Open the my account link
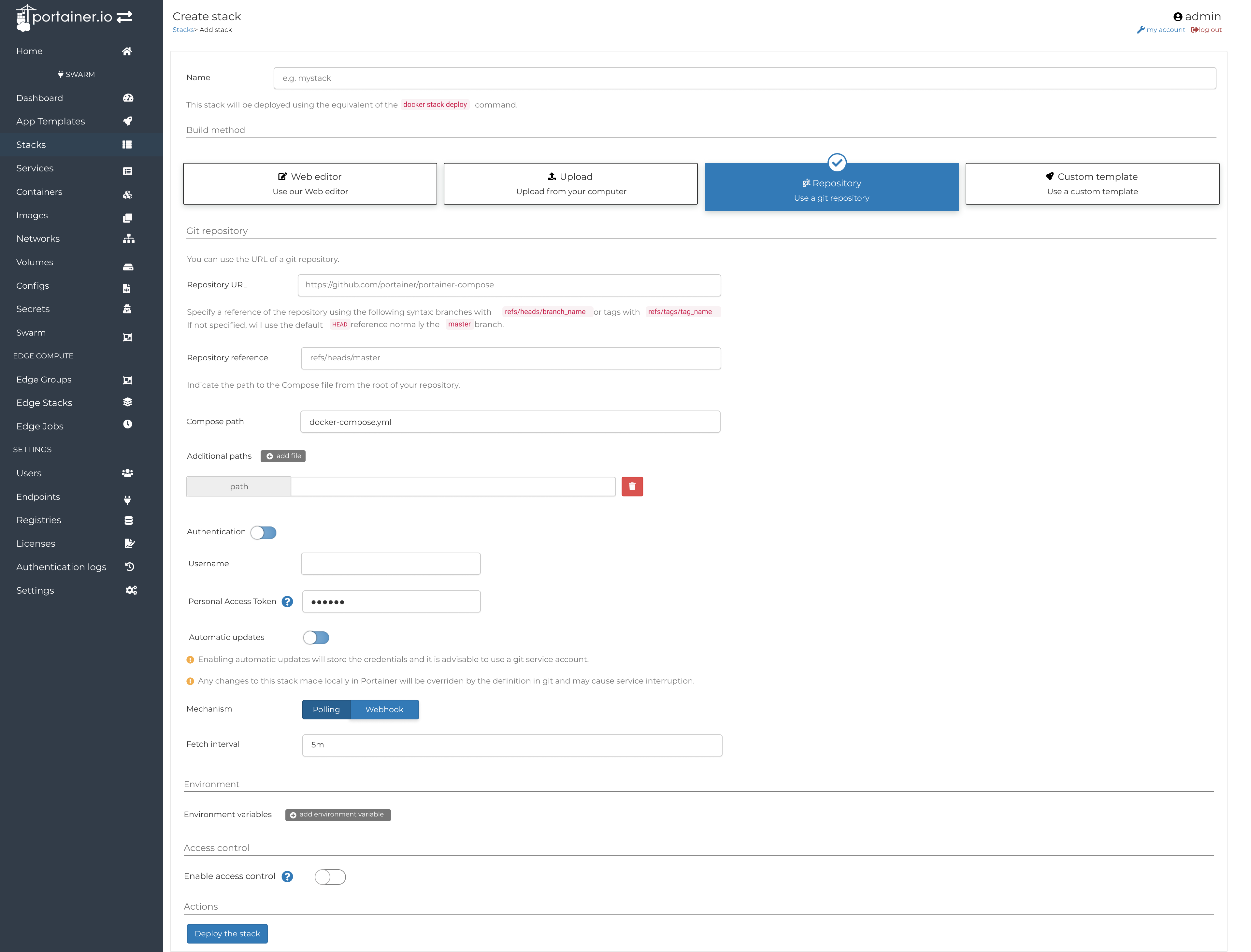The image size is (1251, 952). click(x=1161, y=29)
